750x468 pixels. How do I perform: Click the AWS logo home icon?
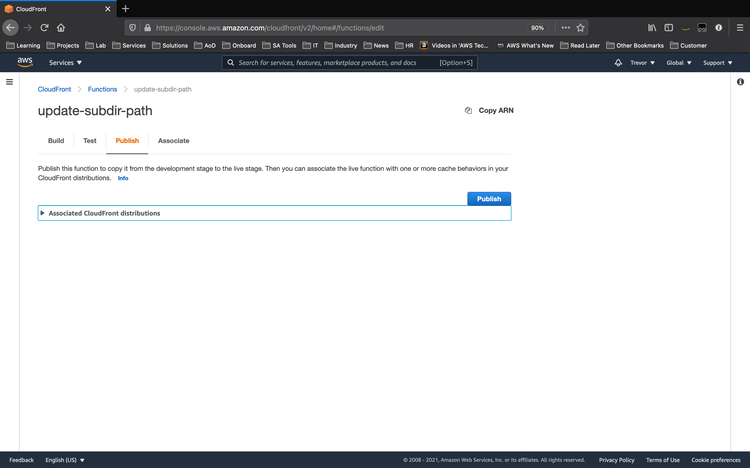coord(25,62)
